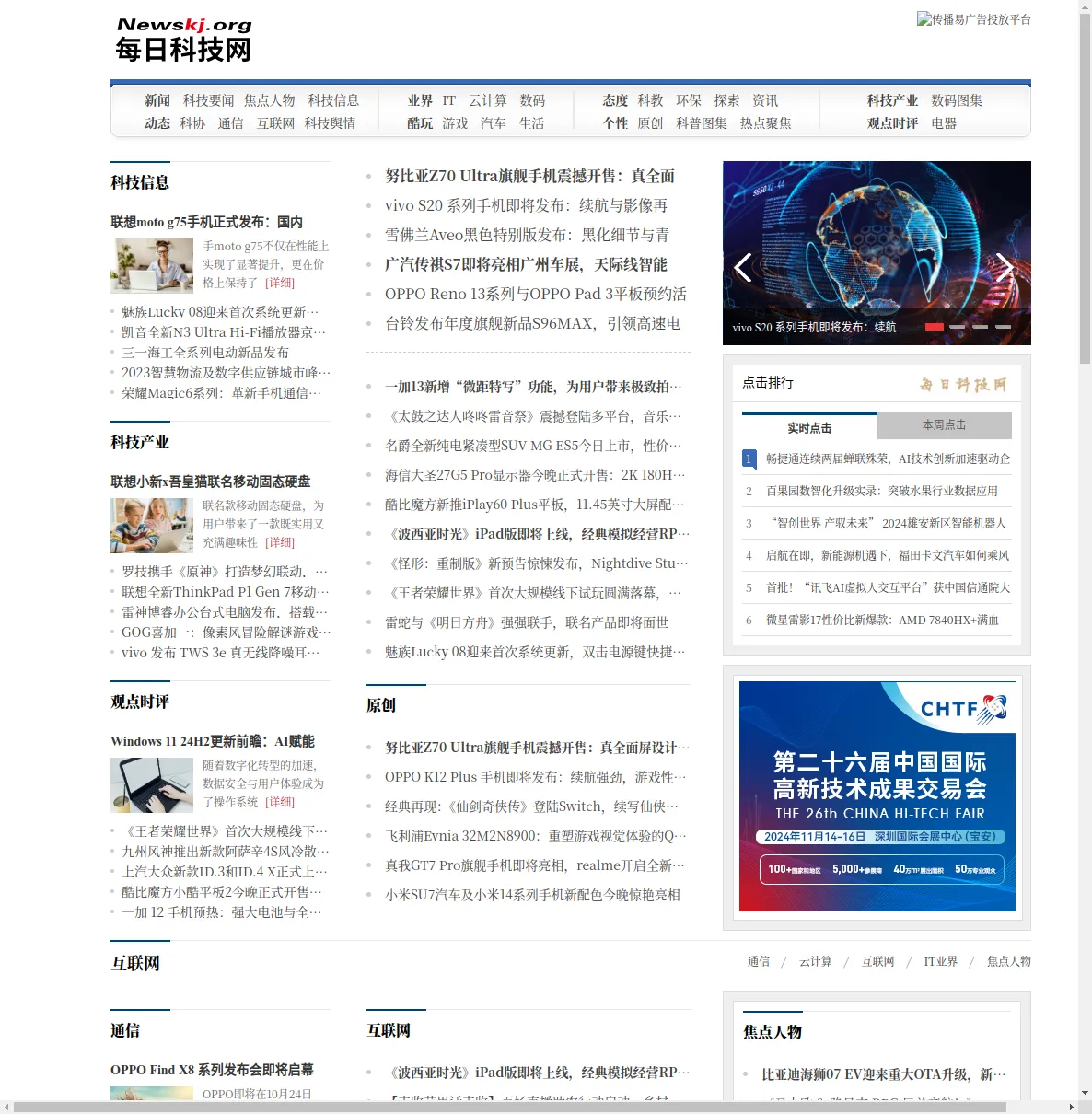1092x1114 pixels.
Task: Open OPPO Reno 13系列 headline
Action: 536,294
